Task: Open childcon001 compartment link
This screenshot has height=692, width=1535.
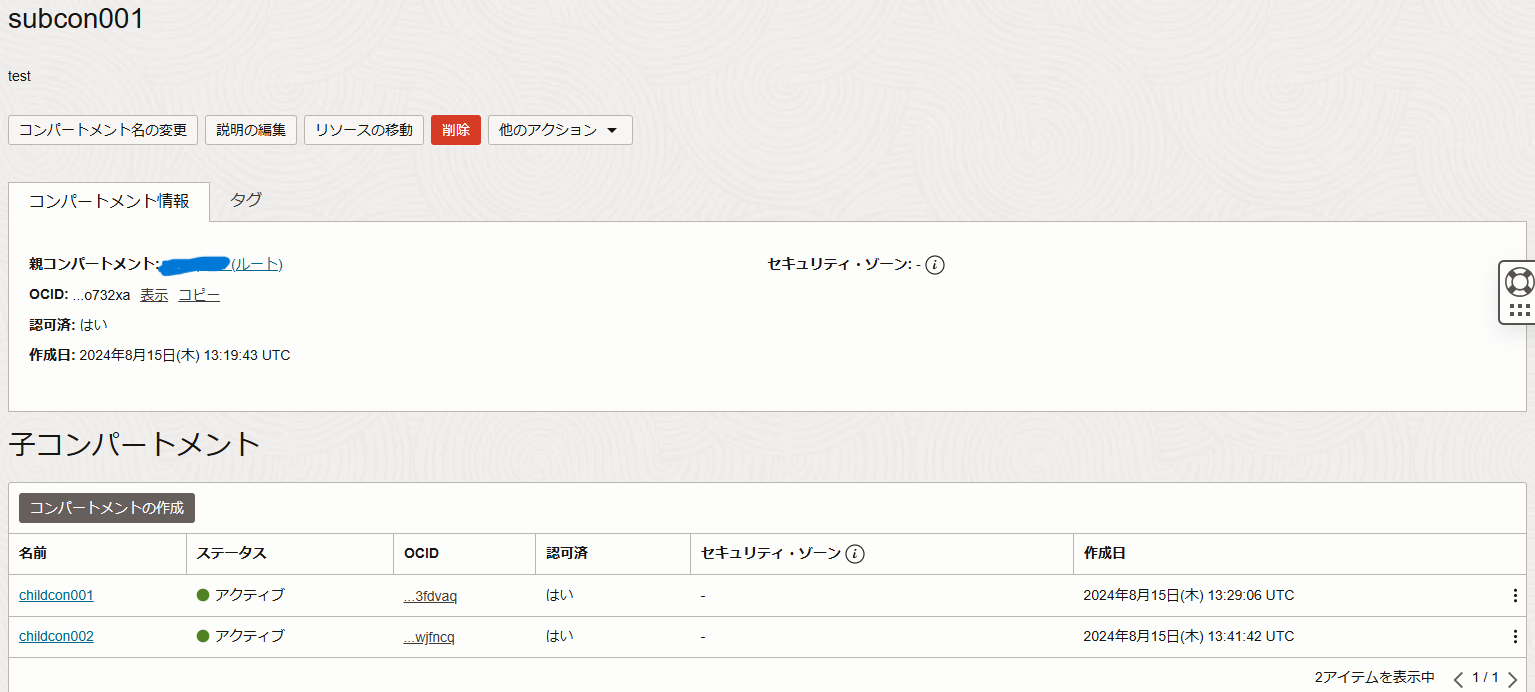Action: coord(56,595)
